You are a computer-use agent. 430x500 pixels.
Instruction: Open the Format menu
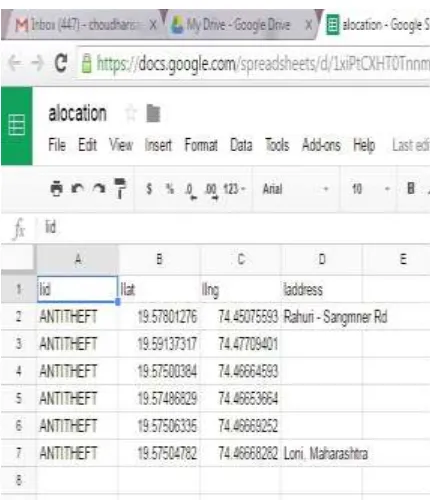201,145
